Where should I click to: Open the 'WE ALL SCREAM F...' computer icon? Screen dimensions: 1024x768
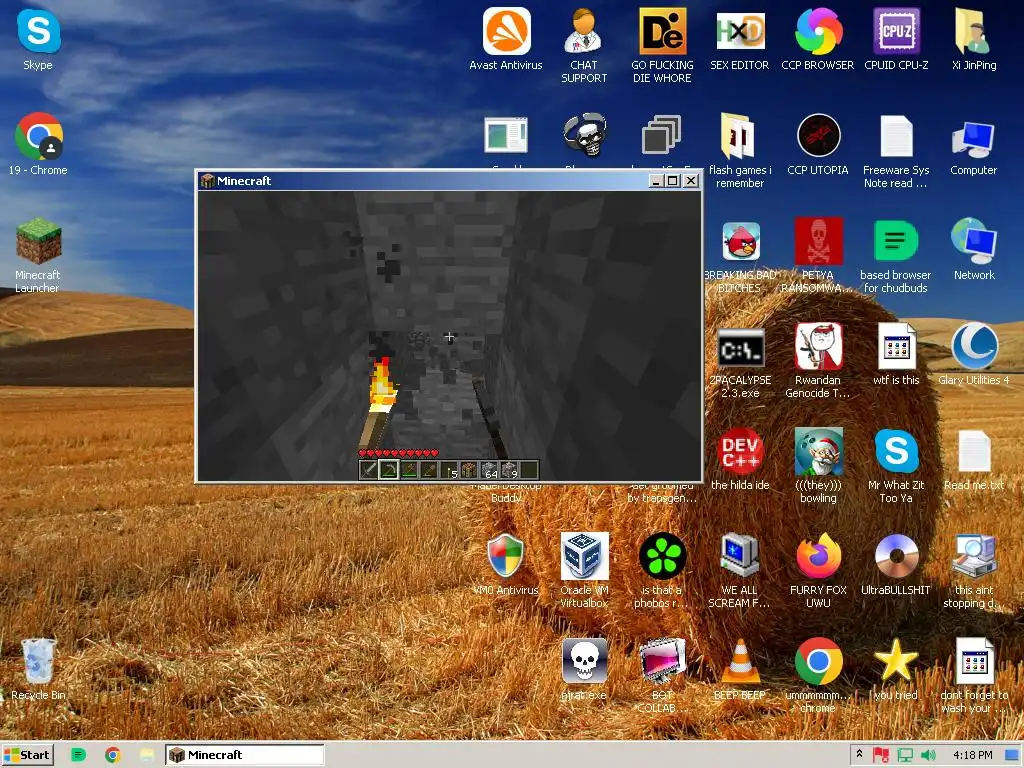point(739,569)
